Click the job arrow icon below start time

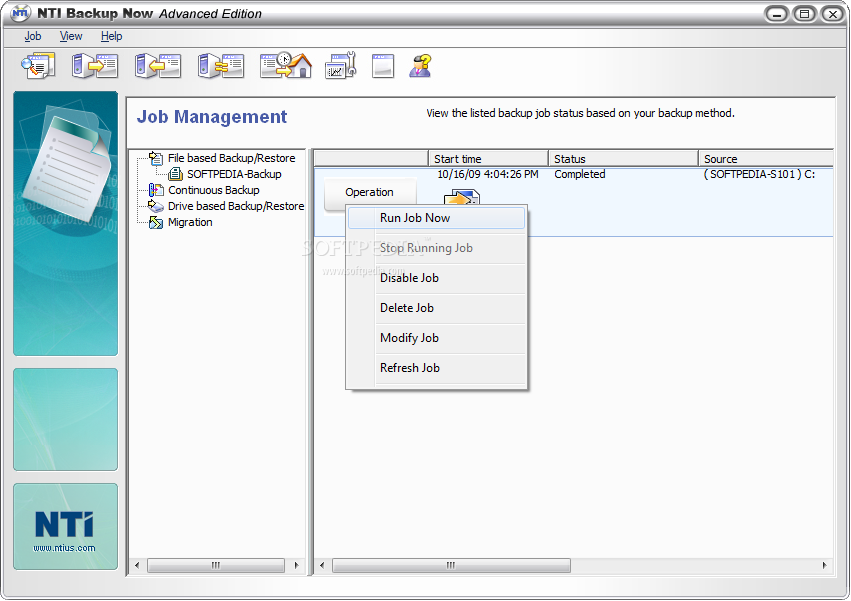click(x=461, y=197)
